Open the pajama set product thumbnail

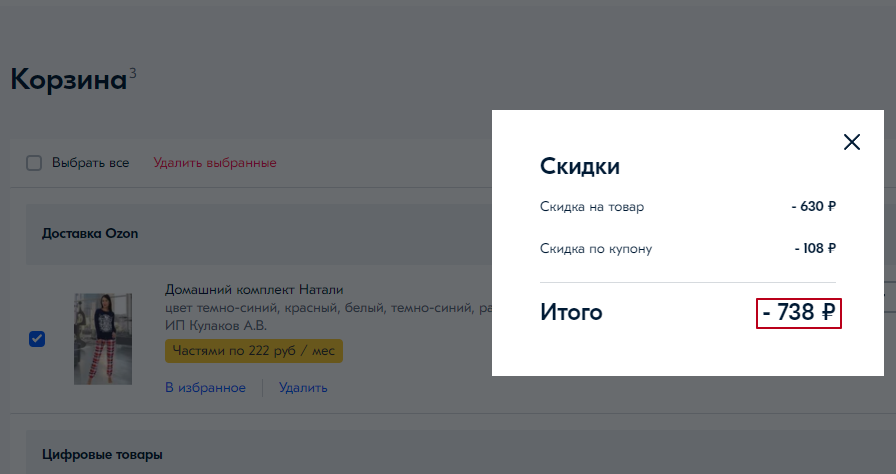pos(103,338)
